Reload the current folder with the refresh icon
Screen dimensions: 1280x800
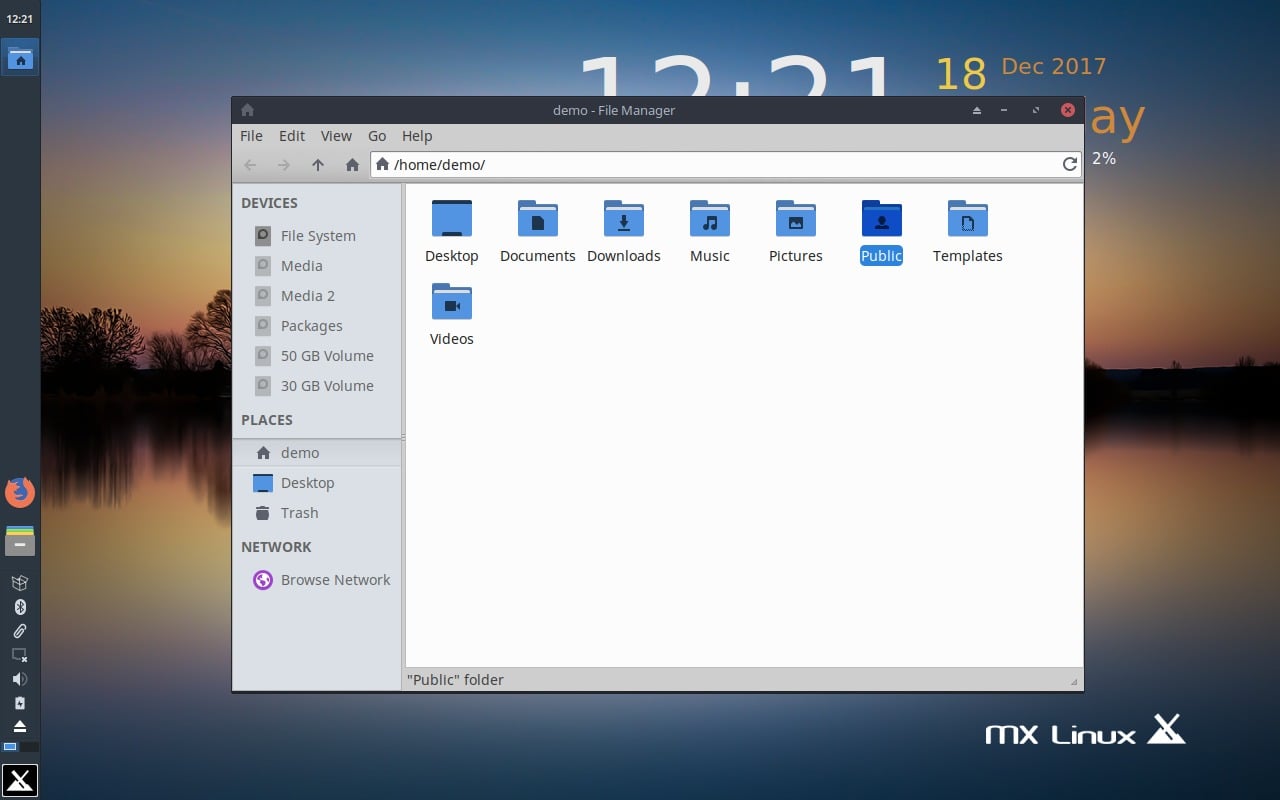pyautogui.click(x=1069, y=164)
